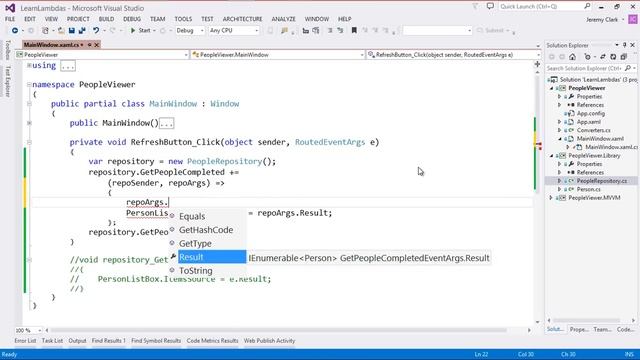The image size is (640, 360).
Task: Click the Redo toolbar icon
Action: tap(113, 31)
